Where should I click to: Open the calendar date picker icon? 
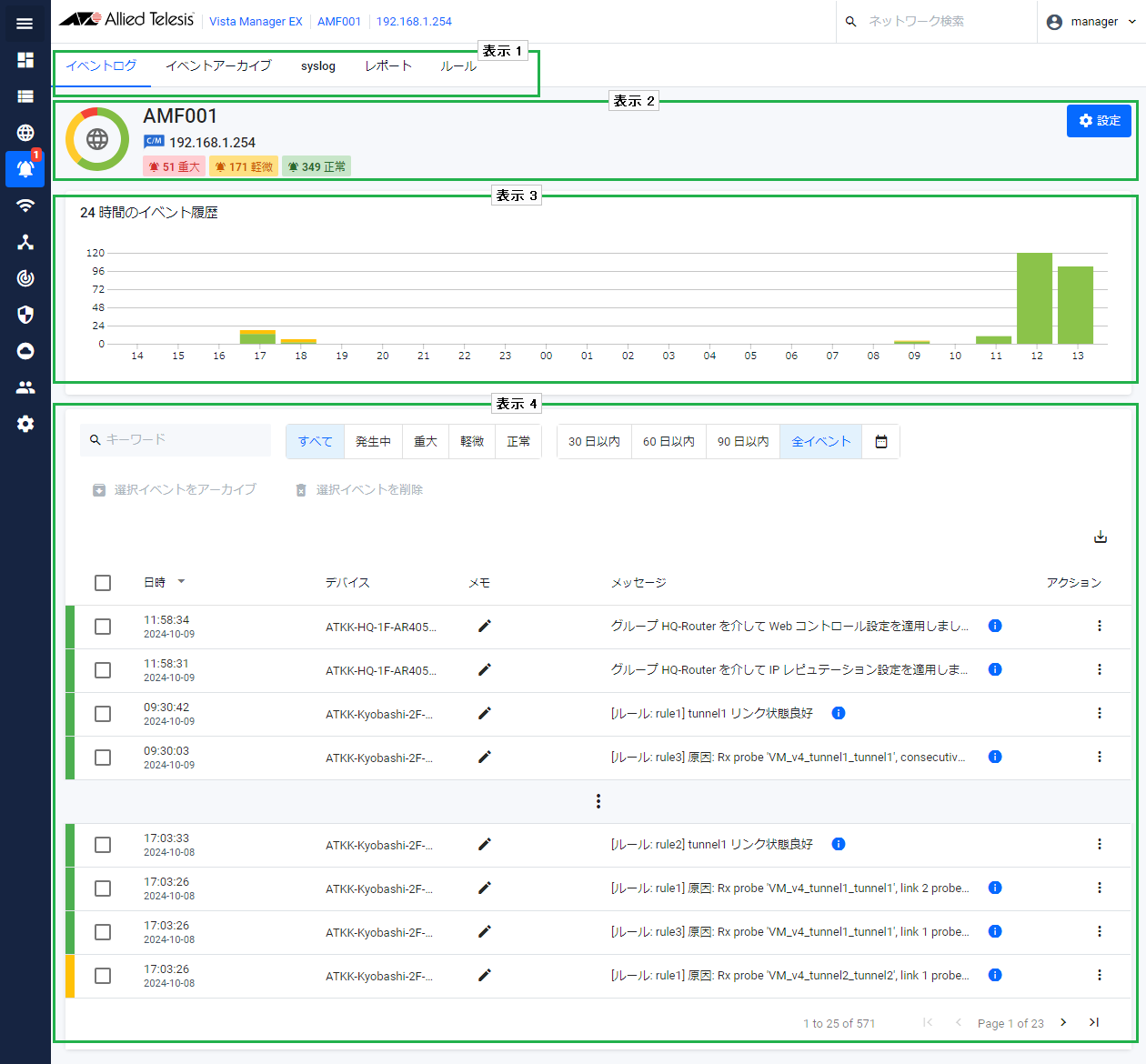point(880,442)
